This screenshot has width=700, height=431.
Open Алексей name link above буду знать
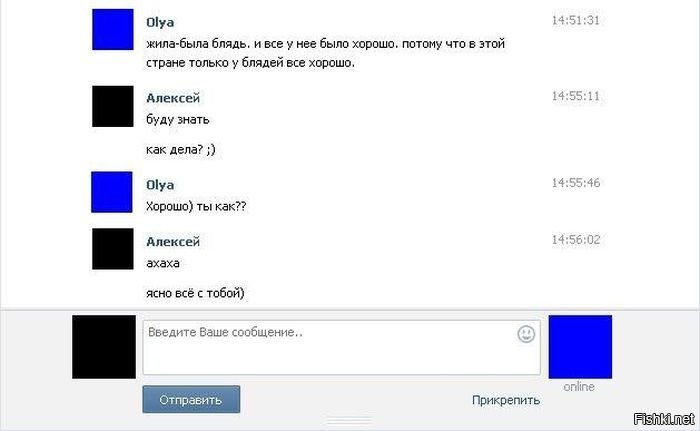click(x=173, y=98)
